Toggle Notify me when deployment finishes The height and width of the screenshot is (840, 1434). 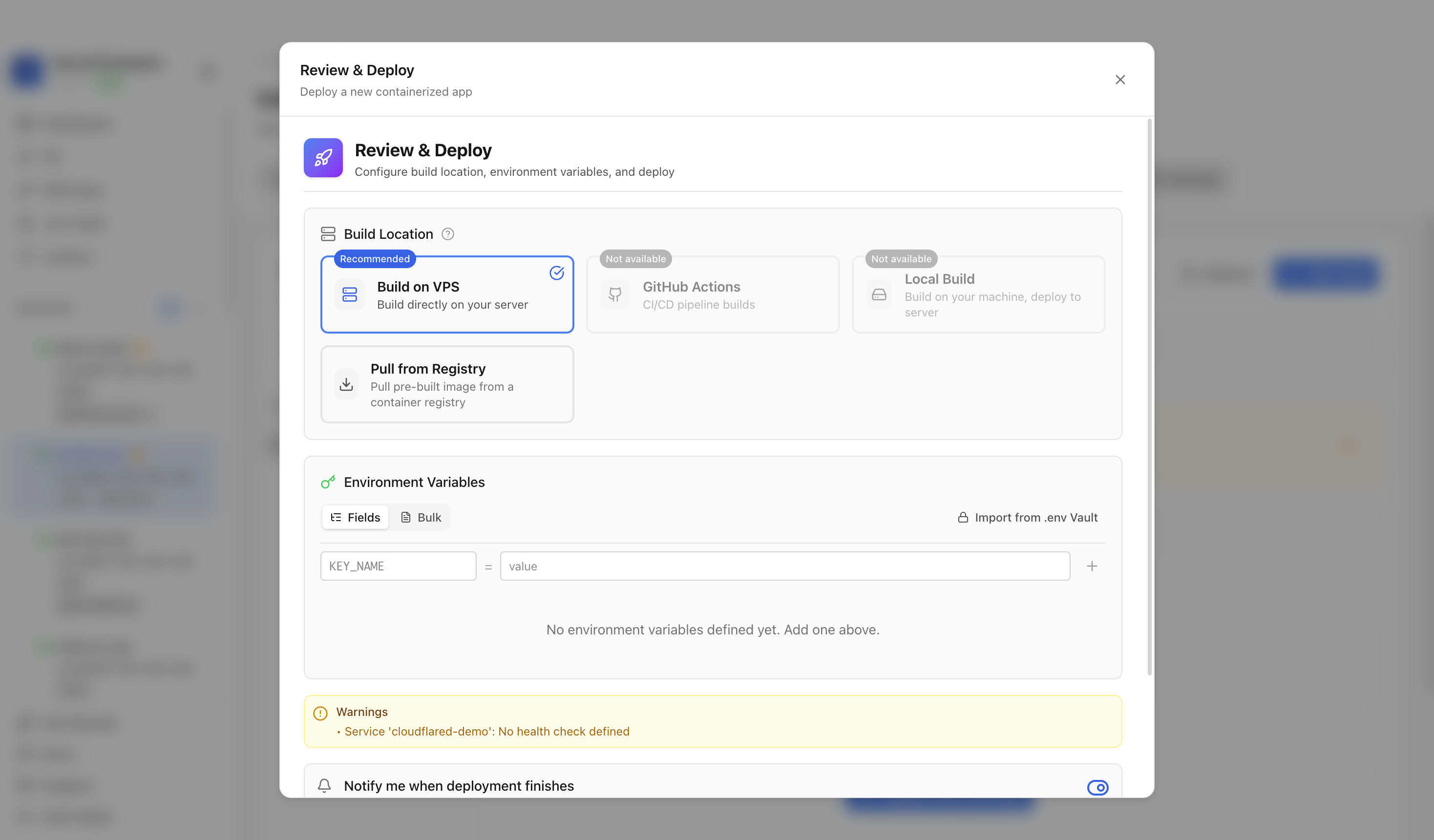point(1097,787)
